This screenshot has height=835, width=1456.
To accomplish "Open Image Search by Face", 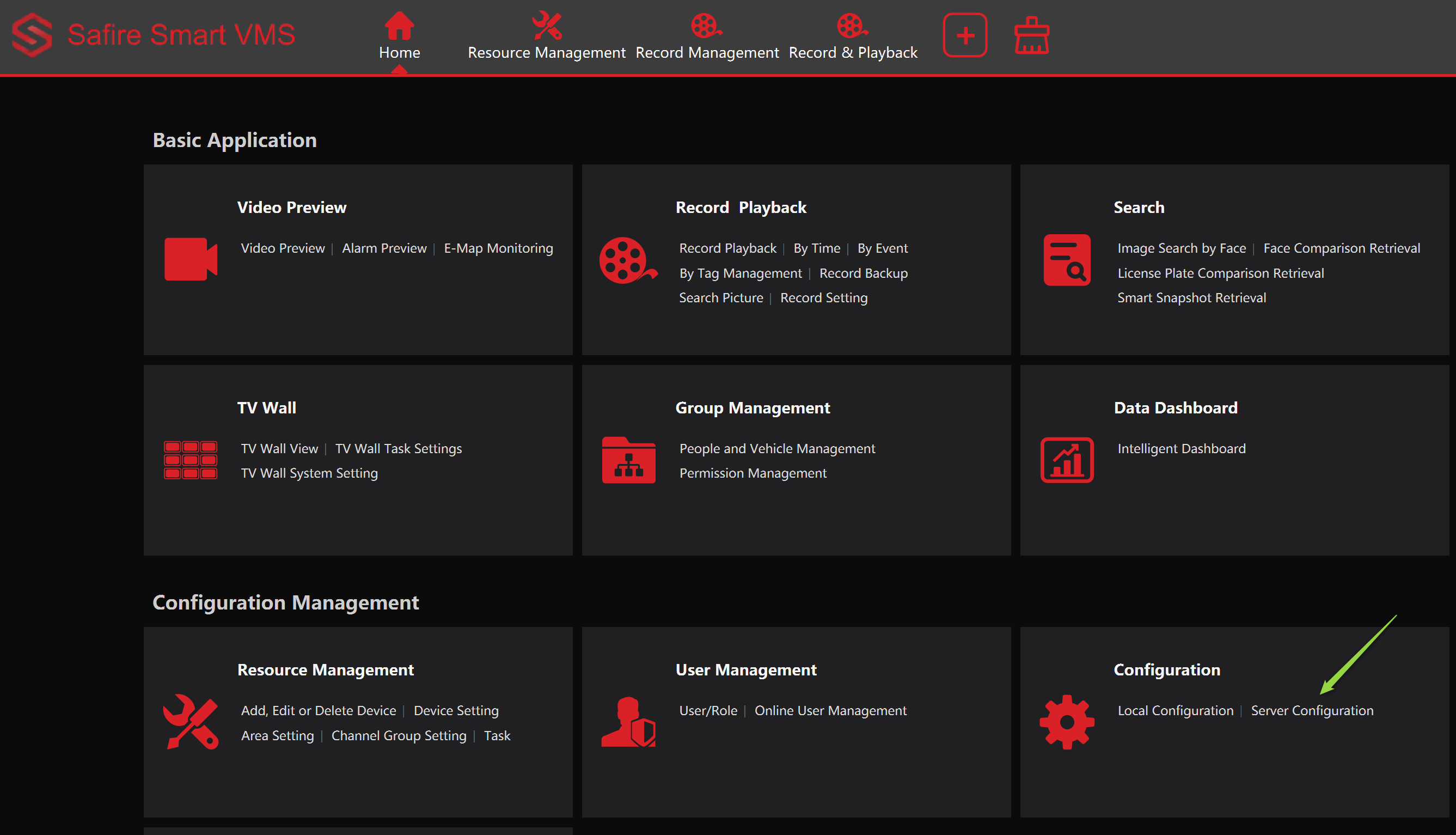I will tap(1182, 248).
